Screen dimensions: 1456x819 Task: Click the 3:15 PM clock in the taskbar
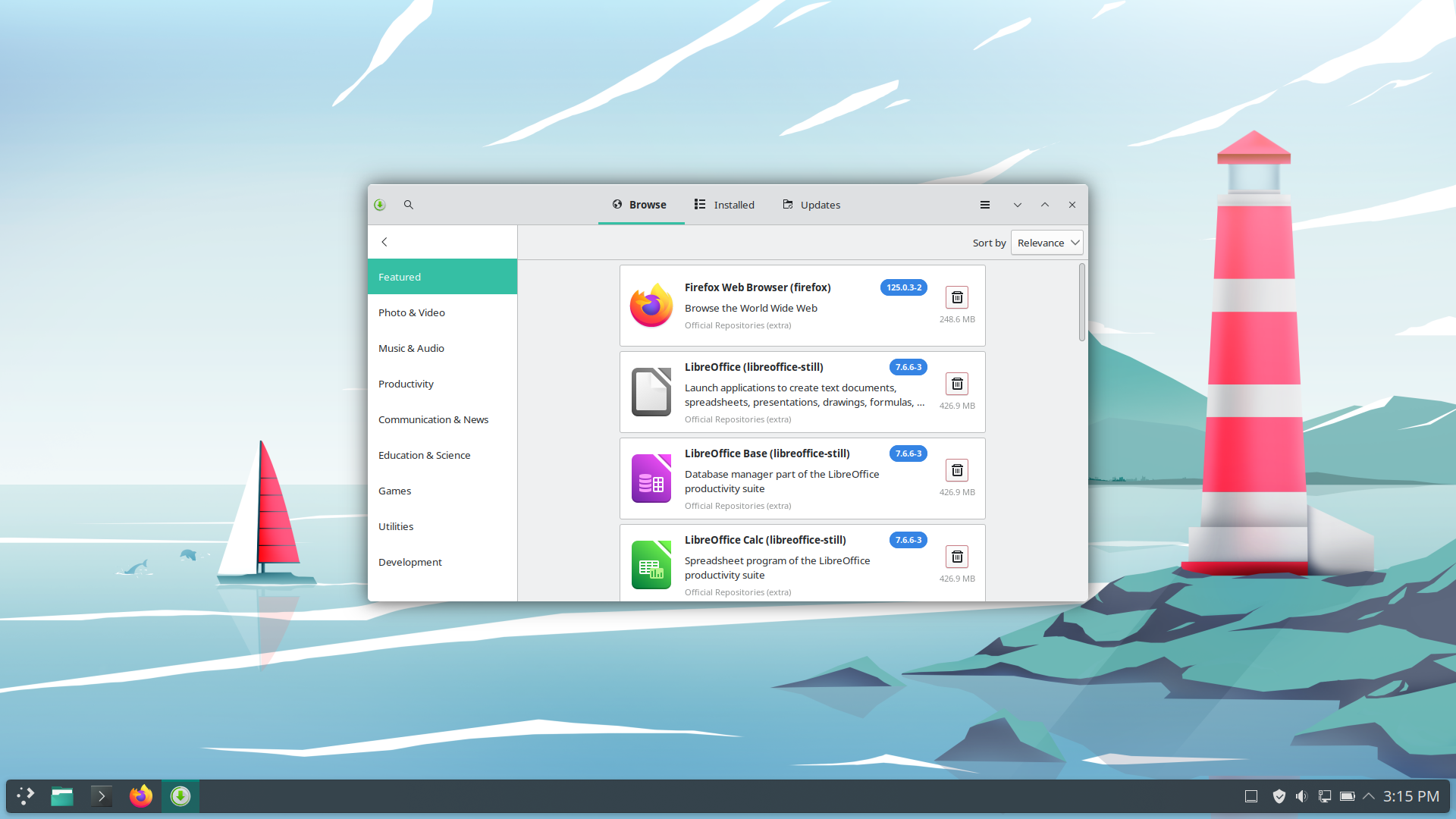pos(1410,796)
